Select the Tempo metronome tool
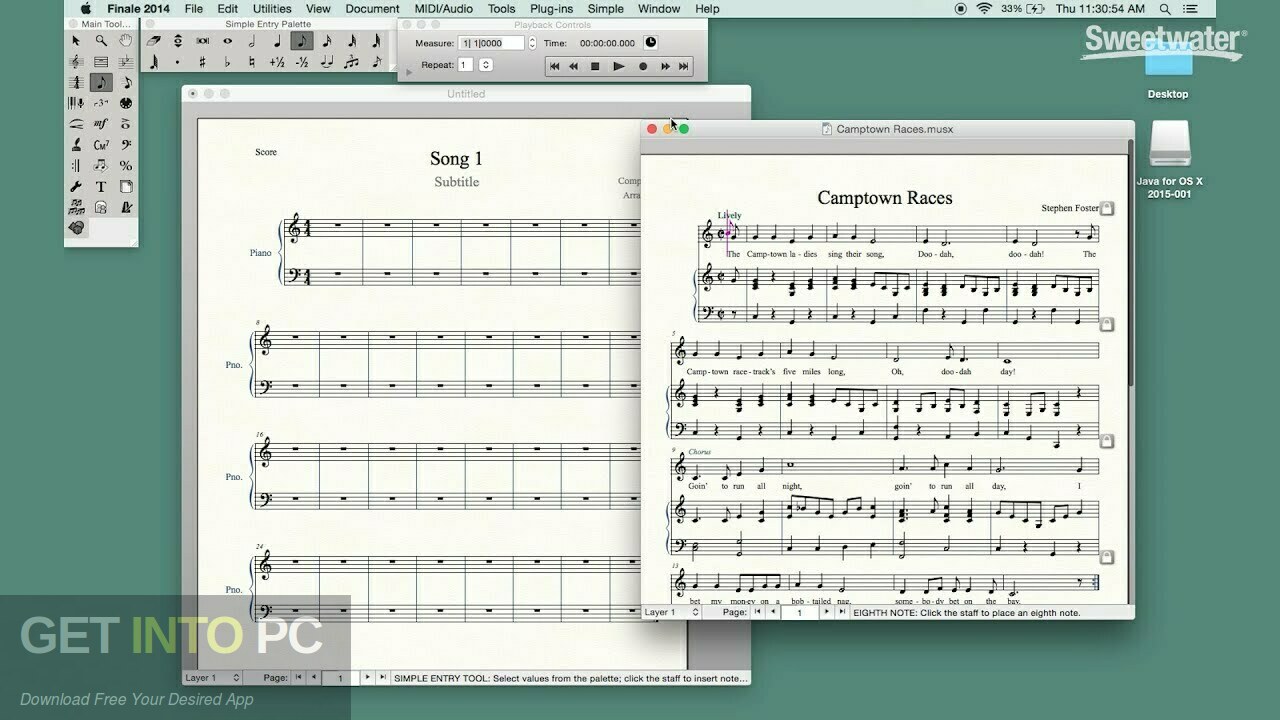The image size is (1280, 720). point(125,207)
